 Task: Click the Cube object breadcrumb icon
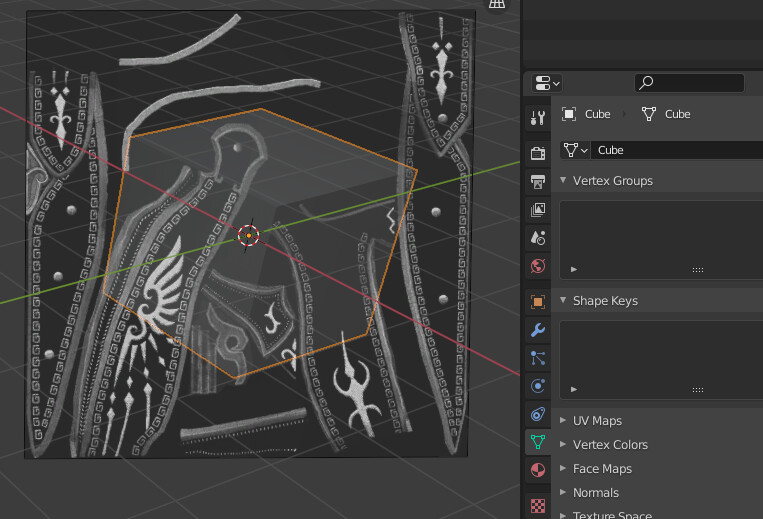569,114
